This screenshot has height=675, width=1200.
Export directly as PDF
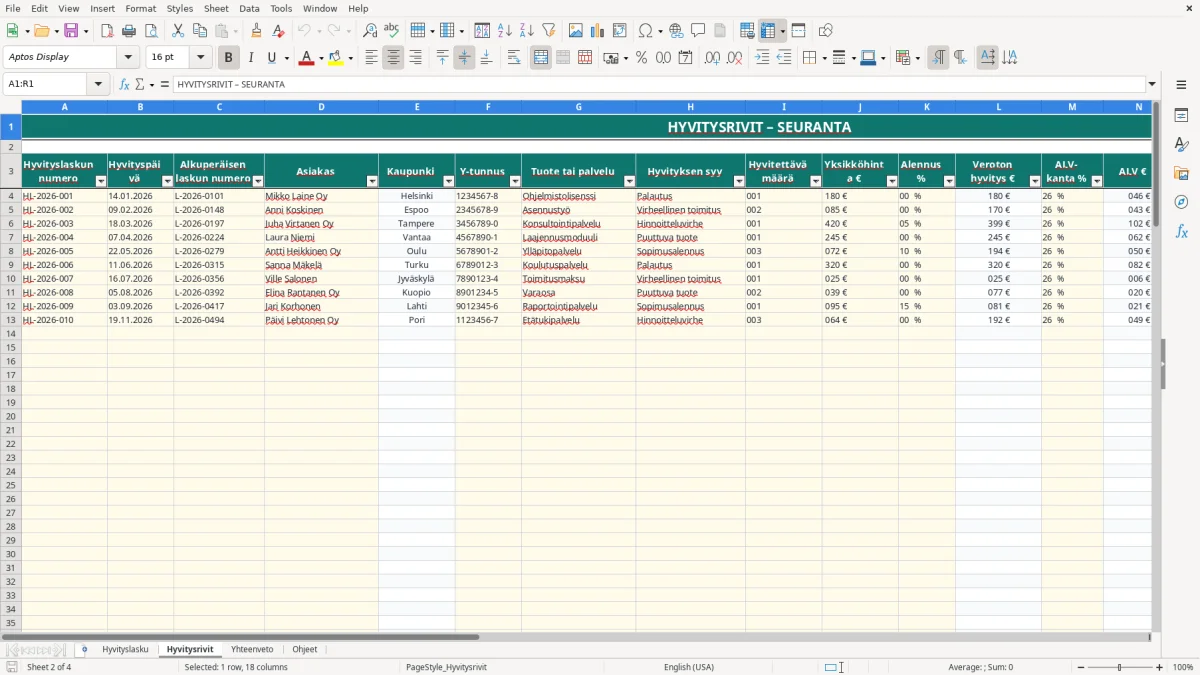(x=107, y=31)
